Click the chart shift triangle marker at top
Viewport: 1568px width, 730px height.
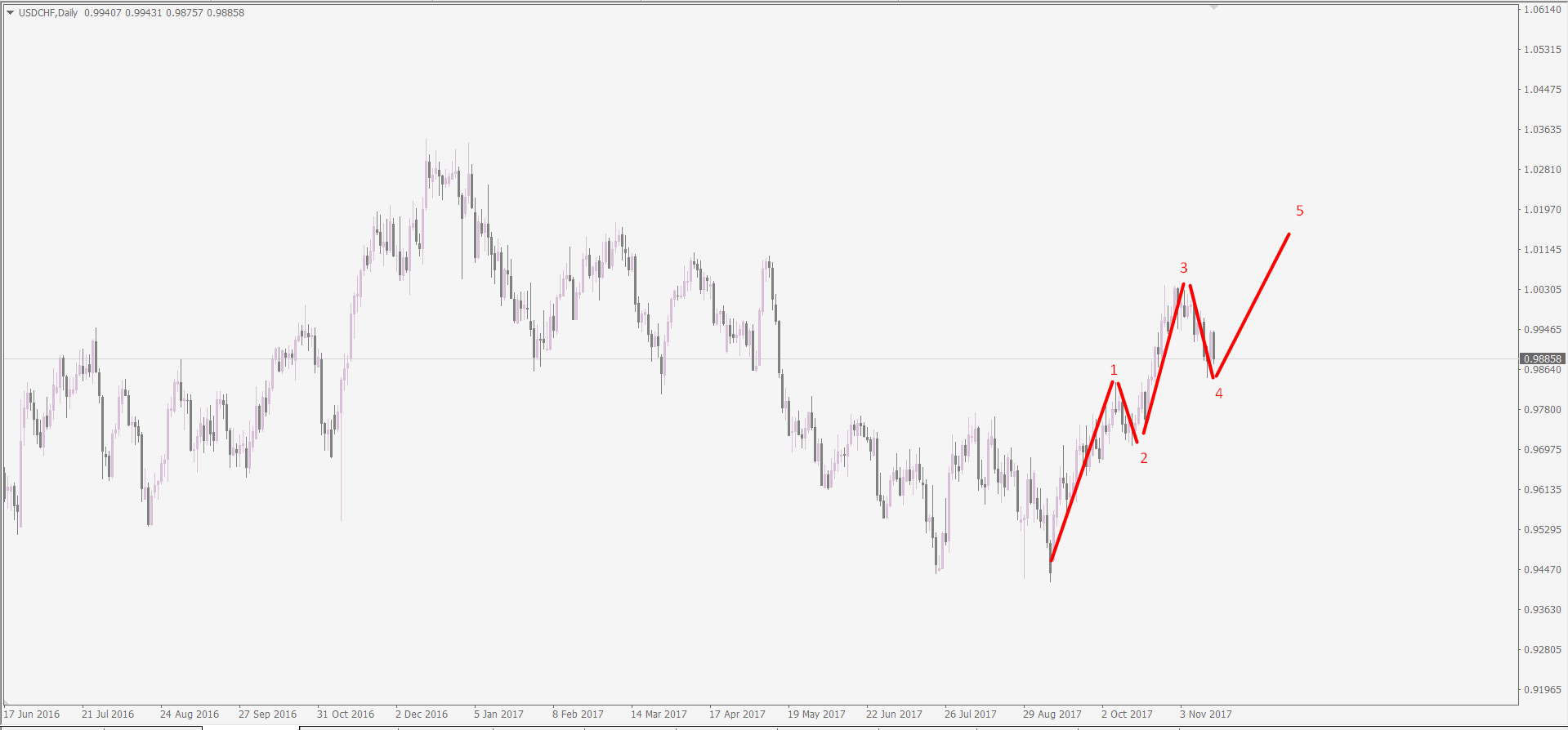1213,7
